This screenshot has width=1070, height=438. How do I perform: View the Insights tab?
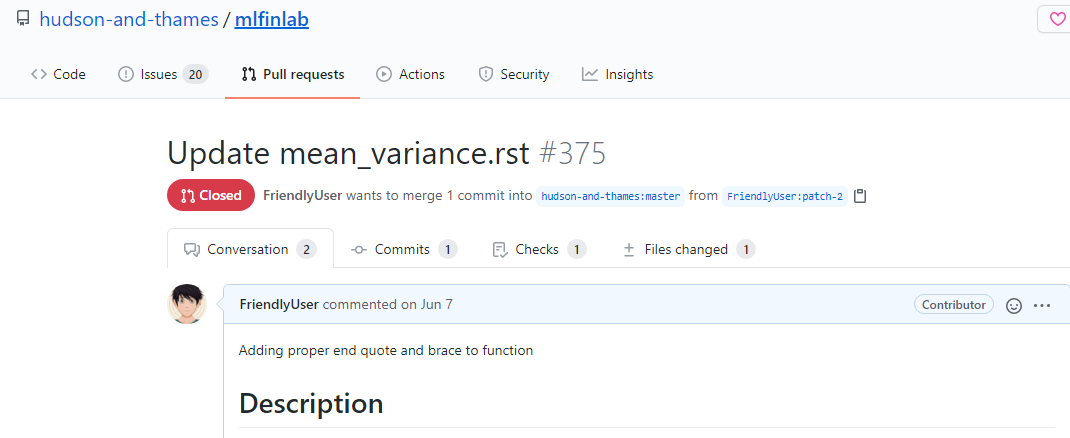pos(617,74)
